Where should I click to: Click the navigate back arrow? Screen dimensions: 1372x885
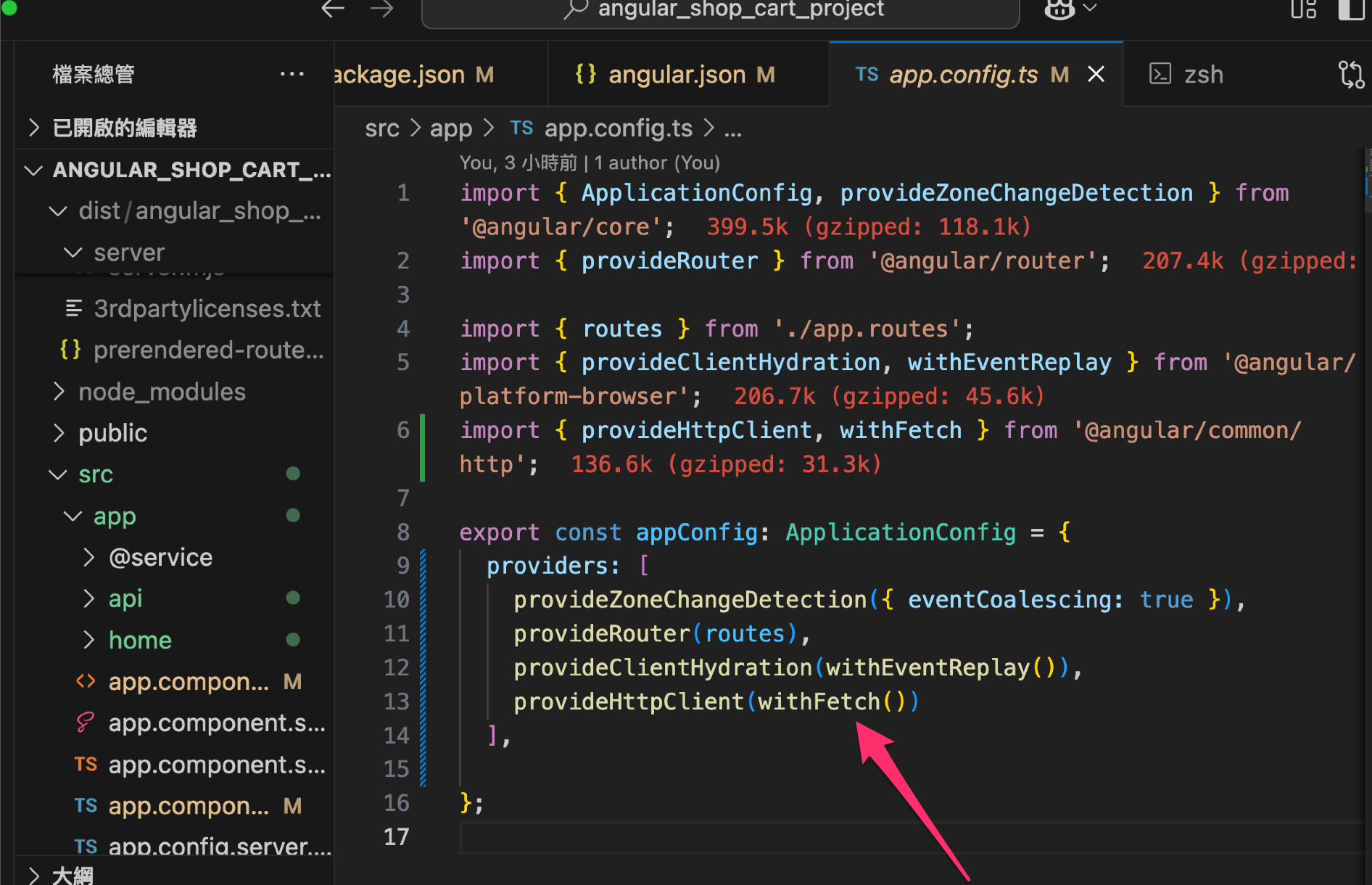333,9
